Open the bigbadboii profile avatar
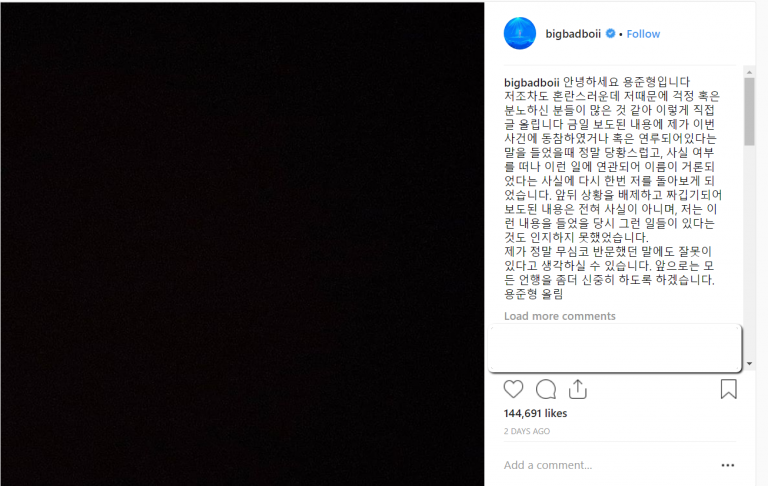This screenshot has width=768, height=486. tap(520, 33)
